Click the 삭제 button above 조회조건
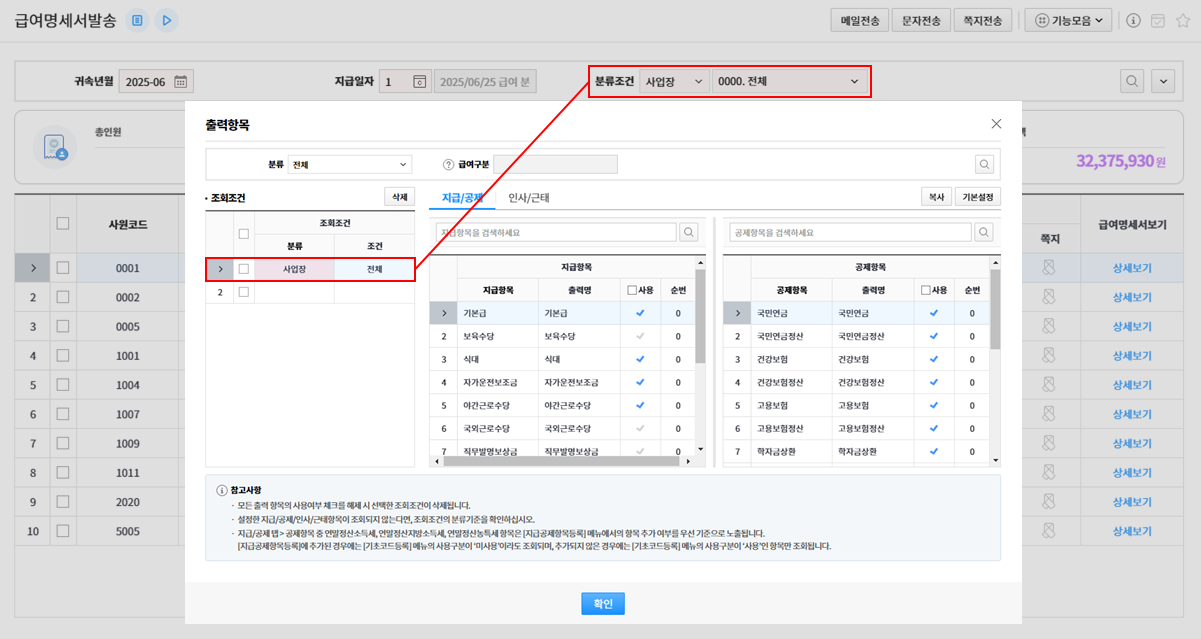 click(399, 197)
